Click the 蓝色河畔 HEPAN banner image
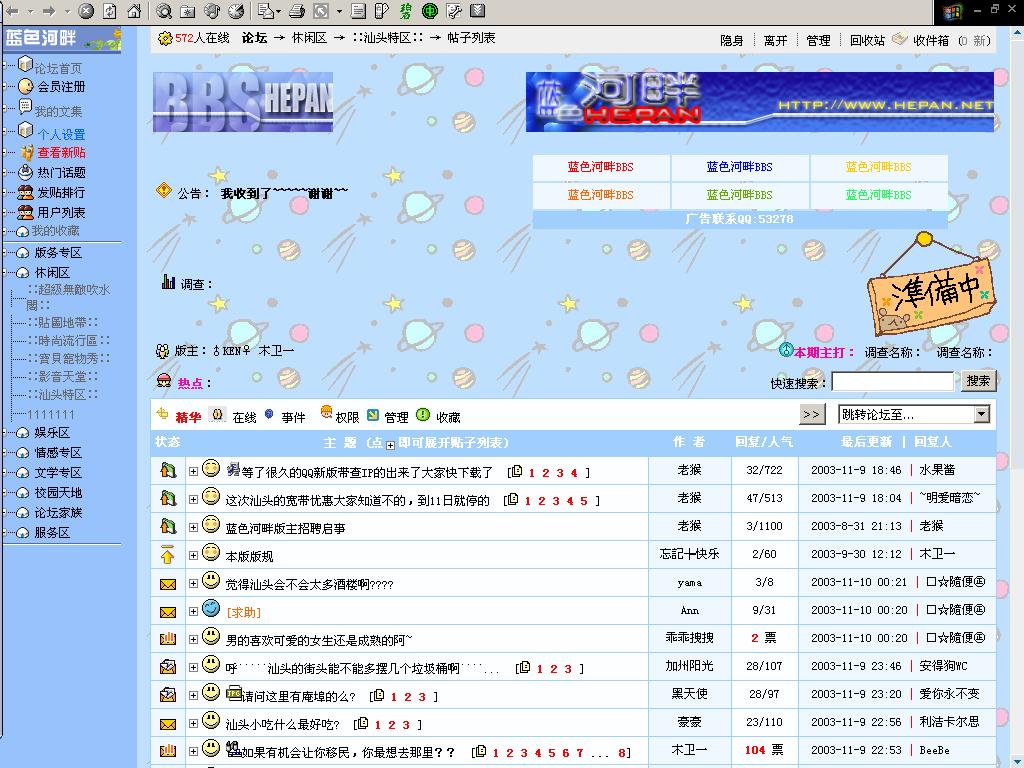Image resolution: width=1024 pixels, height=768 pixels. pyautogui.click(x=760, y=102)
